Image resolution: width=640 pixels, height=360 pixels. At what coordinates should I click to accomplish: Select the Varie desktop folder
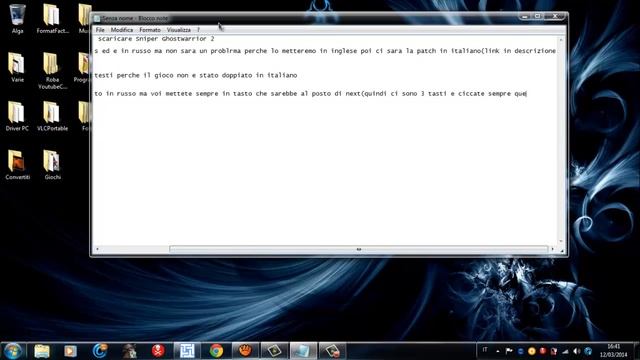[17, 67]
